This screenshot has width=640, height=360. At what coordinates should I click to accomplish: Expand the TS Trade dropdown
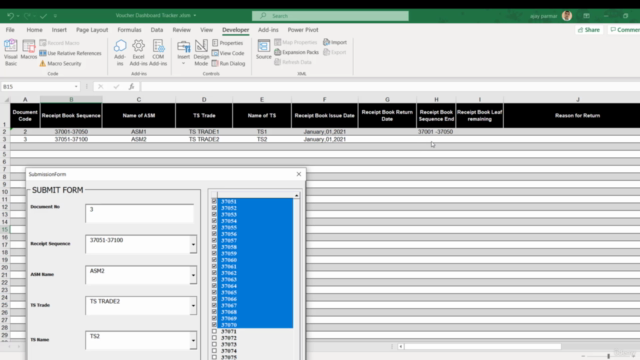[x=193, y=306]
